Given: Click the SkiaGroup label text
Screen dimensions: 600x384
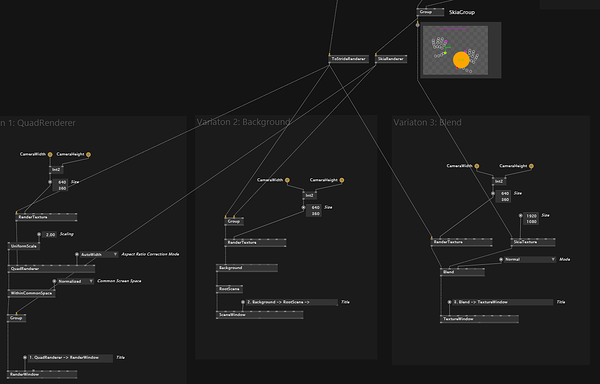Looking at the screenshot, I should pos(462,12).
